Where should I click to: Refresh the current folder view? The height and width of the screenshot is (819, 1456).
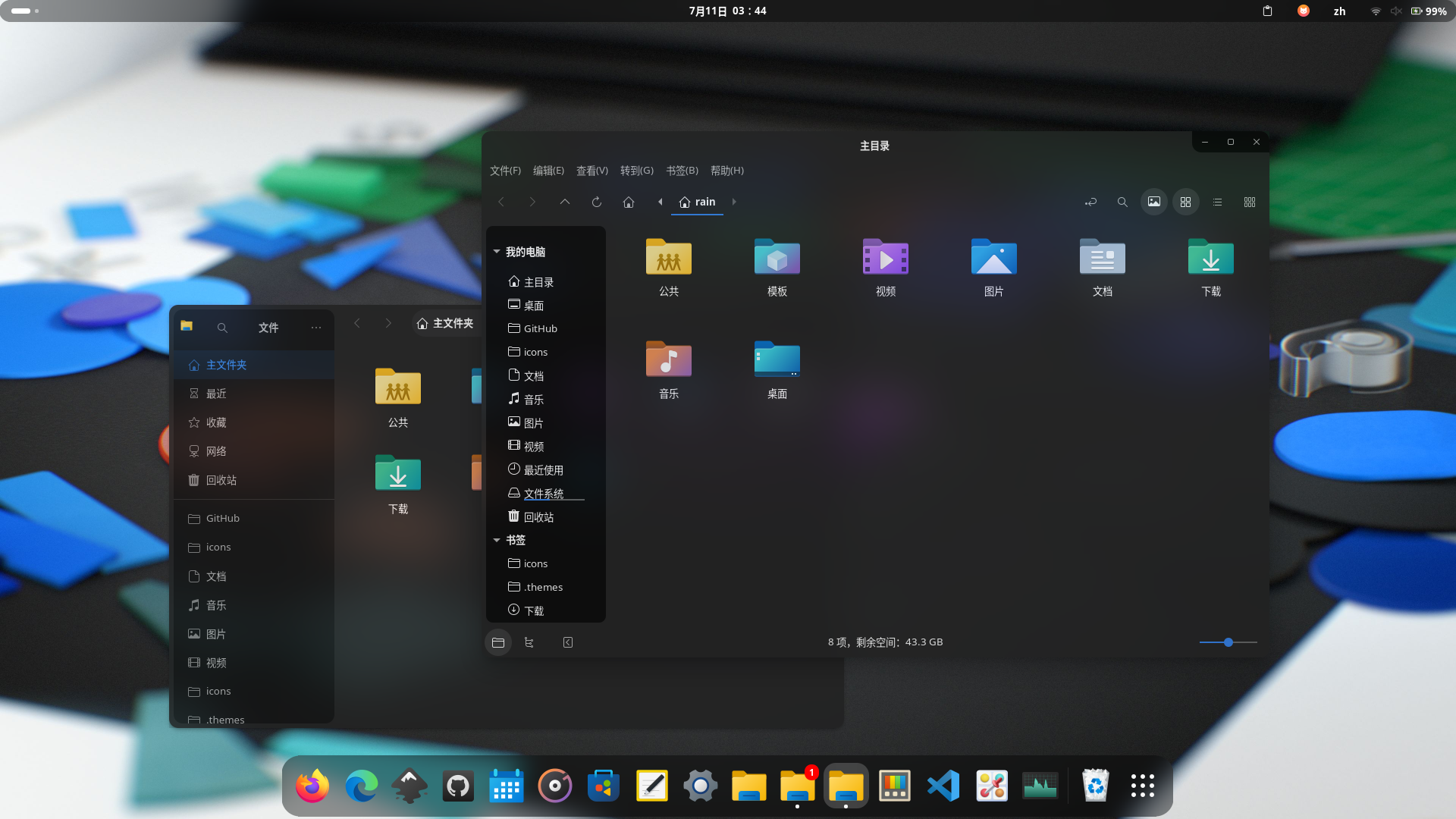(x=597, y=202)
